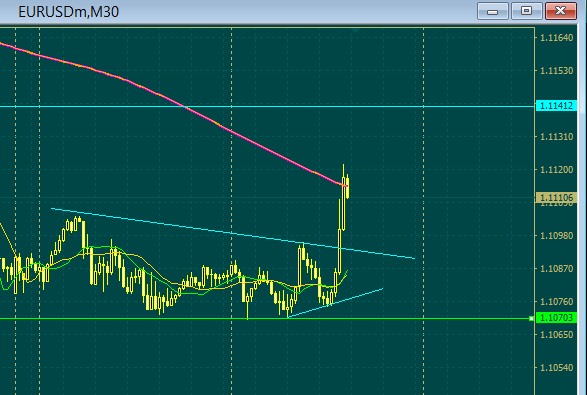Screen dimensions: 587x395
Task: Click the EURUSDm,M30 window title
Action: [x=69, y=12]
